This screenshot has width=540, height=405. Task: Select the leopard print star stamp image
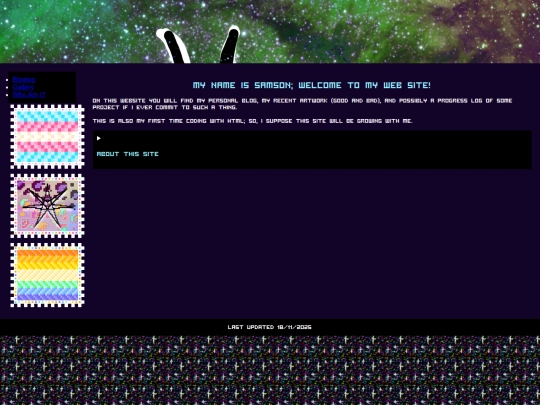48,206
